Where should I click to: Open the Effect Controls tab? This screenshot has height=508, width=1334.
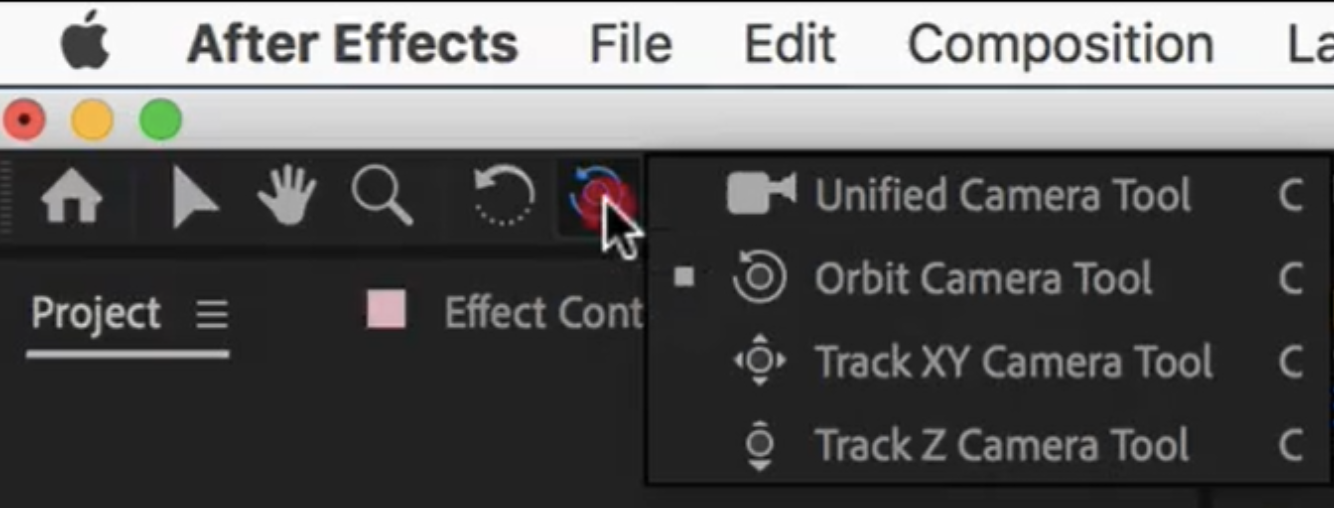(x=543, y=314)
